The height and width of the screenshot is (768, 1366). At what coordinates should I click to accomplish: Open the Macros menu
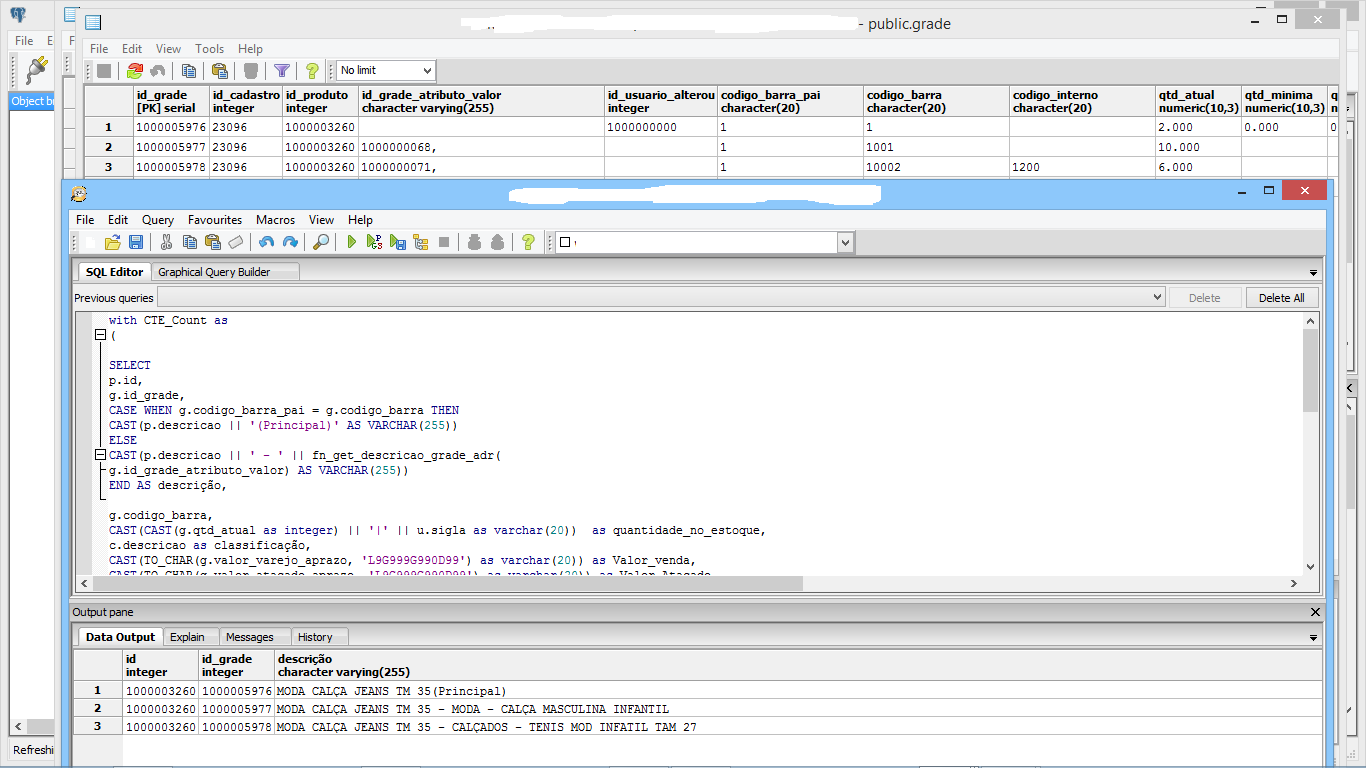(275, 220)
